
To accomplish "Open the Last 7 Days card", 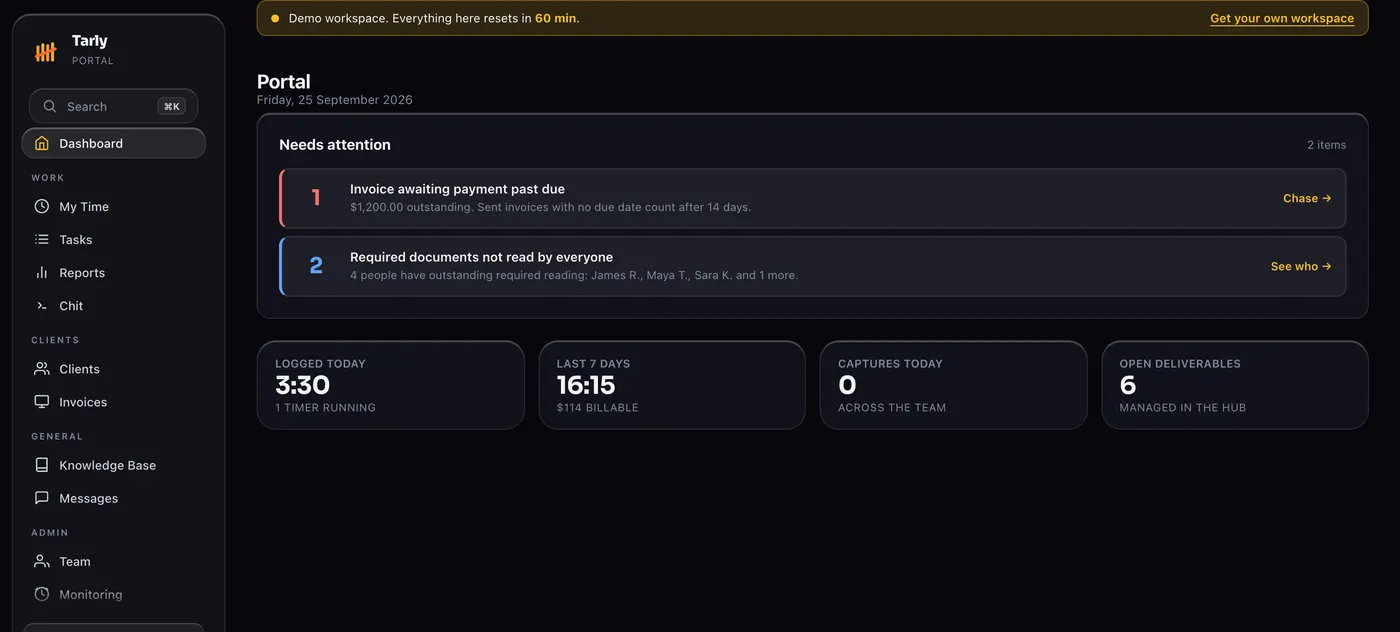I will click(672, 385).
